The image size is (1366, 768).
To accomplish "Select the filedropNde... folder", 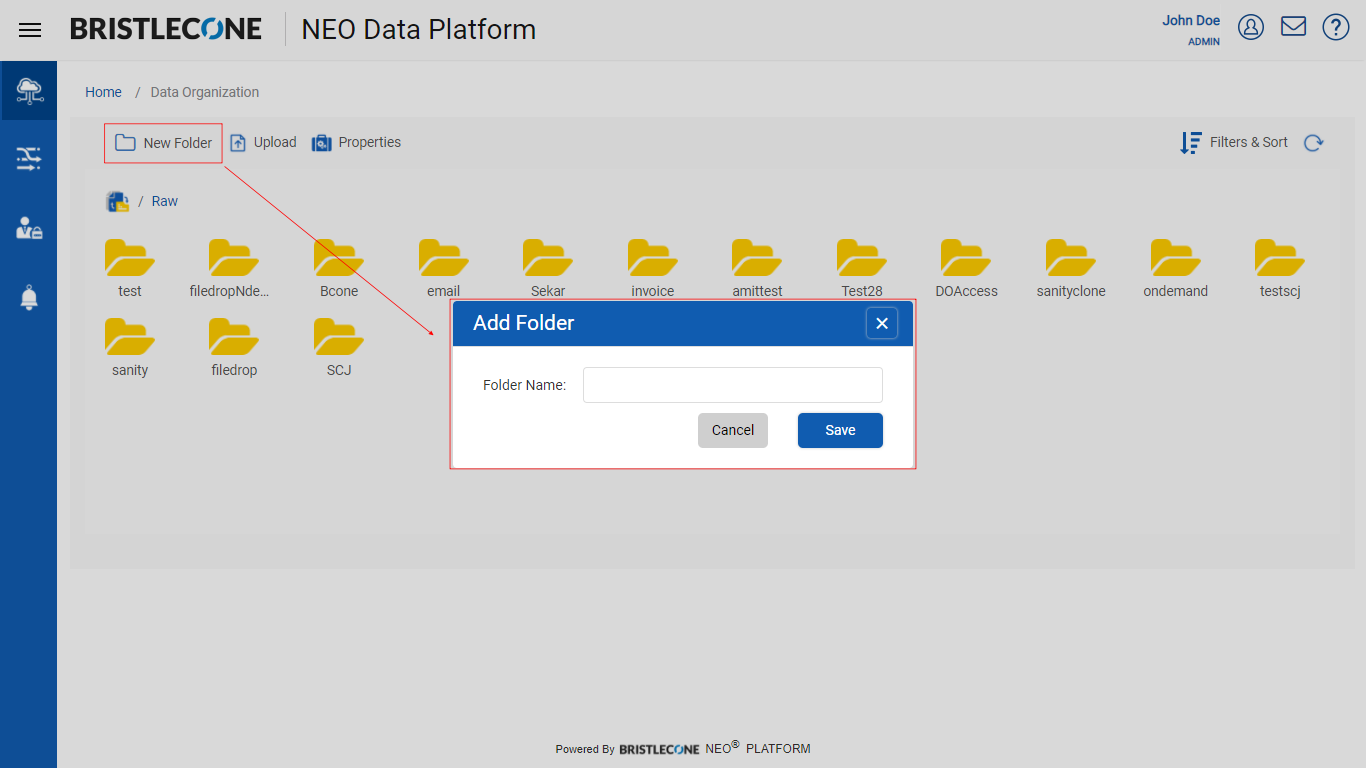I will click(x=230, y=269).
